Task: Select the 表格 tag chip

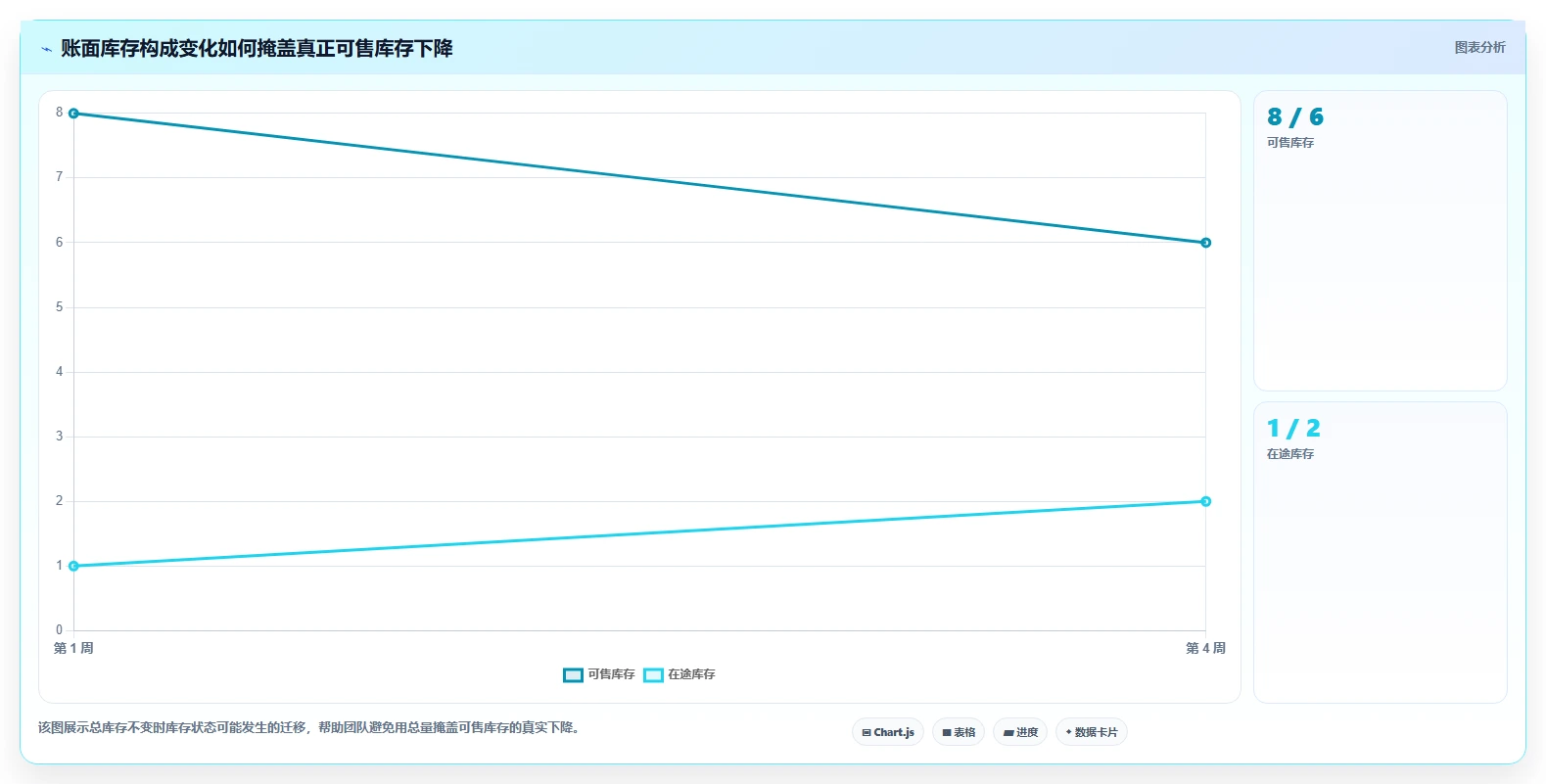Action: coord(959,732)
